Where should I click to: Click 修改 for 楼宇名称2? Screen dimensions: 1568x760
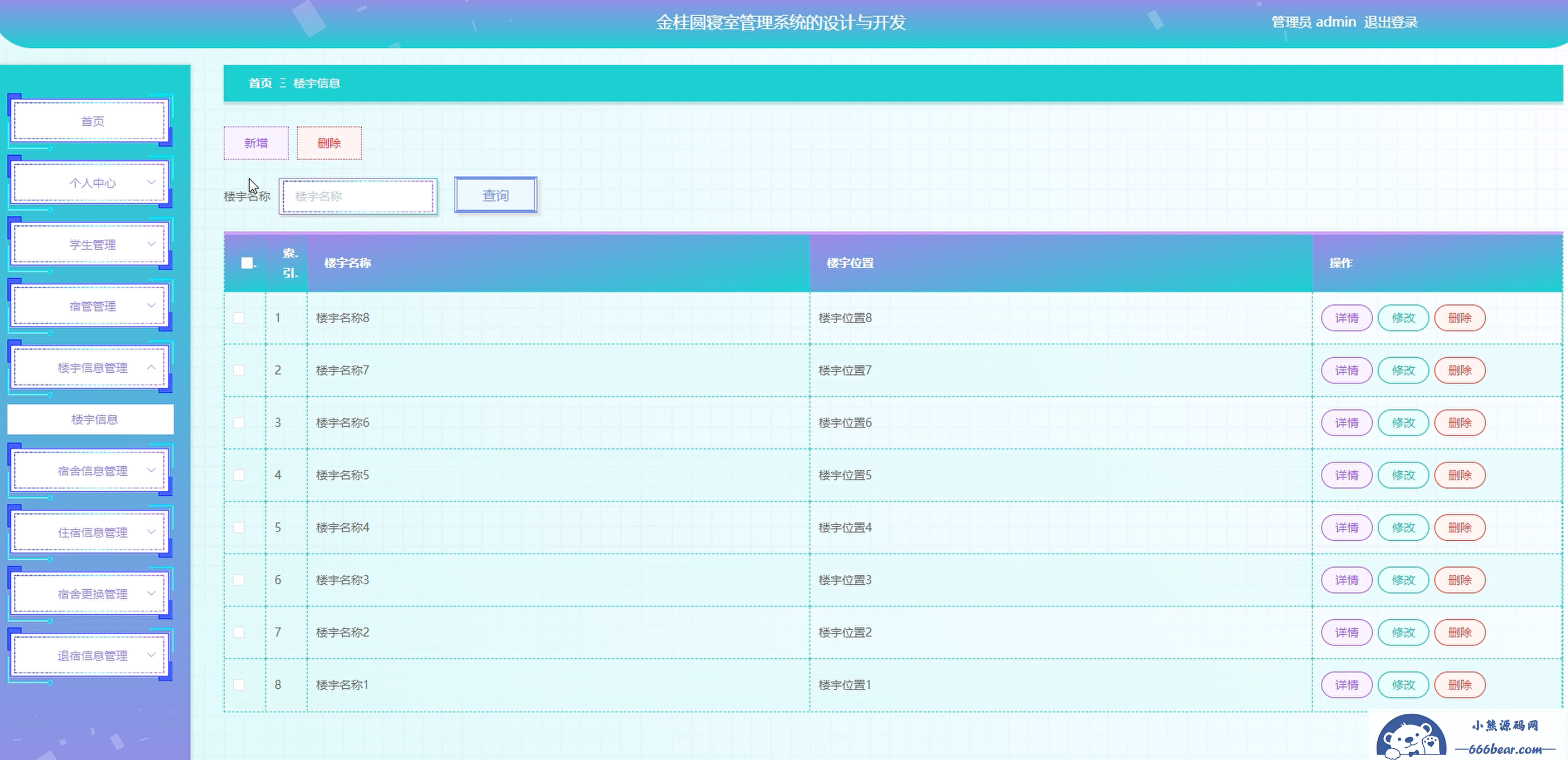tap(1403, 632)
